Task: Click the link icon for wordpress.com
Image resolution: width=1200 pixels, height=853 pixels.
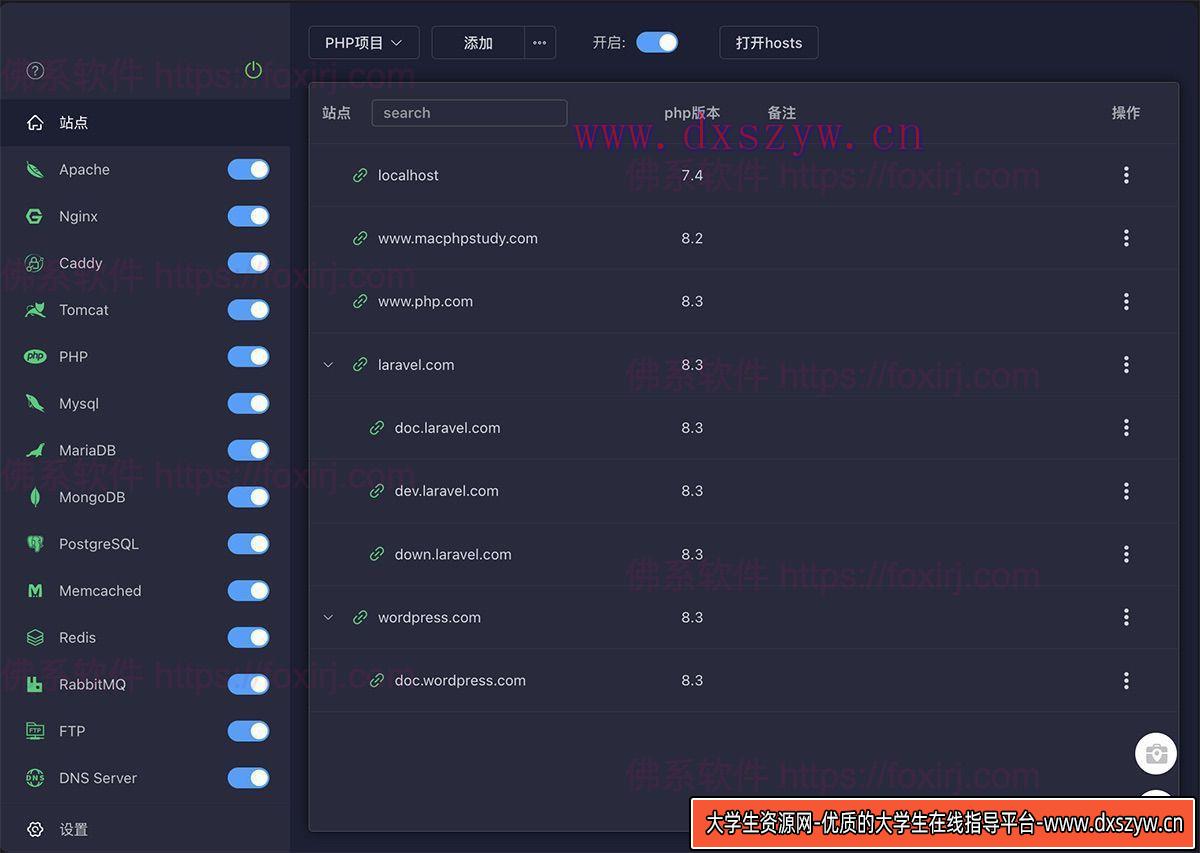Action: click(360, 618)
